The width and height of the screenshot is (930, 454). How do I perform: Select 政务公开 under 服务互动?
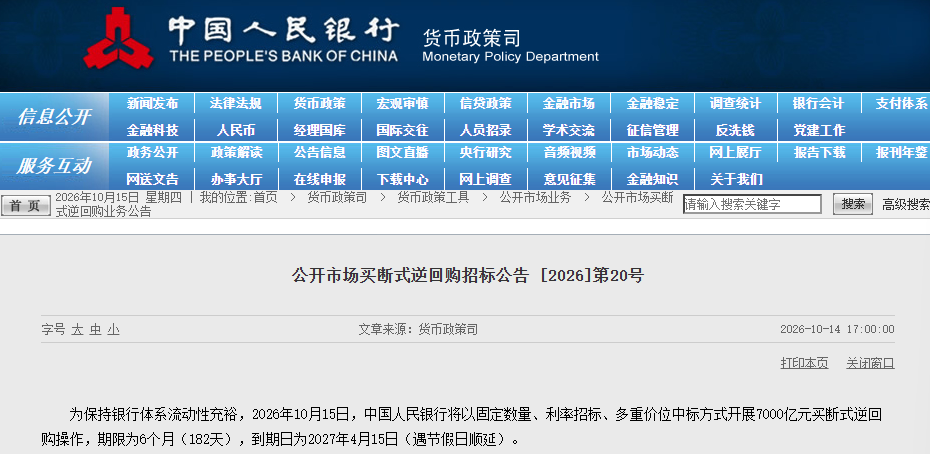[152, 153]
